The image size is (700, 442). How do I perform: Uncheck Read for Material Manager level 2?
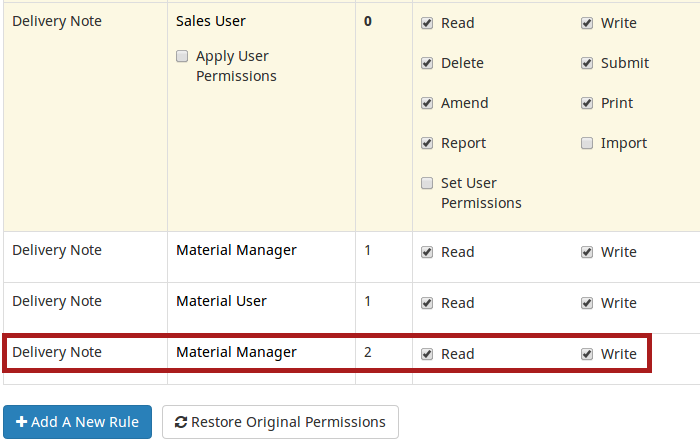[427, 354]
